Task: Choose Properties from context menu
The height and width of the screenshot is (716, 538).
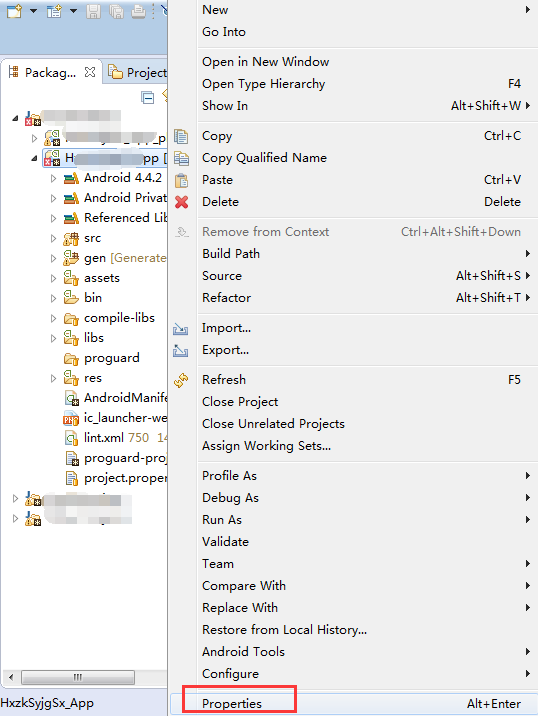Action: (x=353, y=704)
